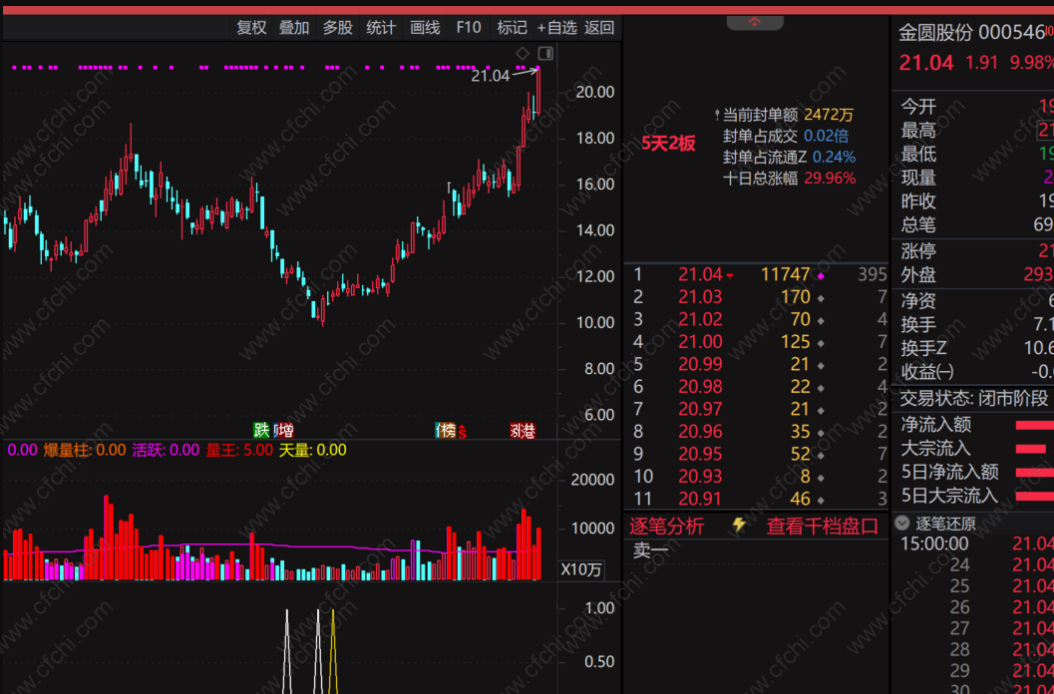Click the 21.04 high price label on chart
The width and height of the screenshot is (1054, 694).
click(x=490, y=76)
